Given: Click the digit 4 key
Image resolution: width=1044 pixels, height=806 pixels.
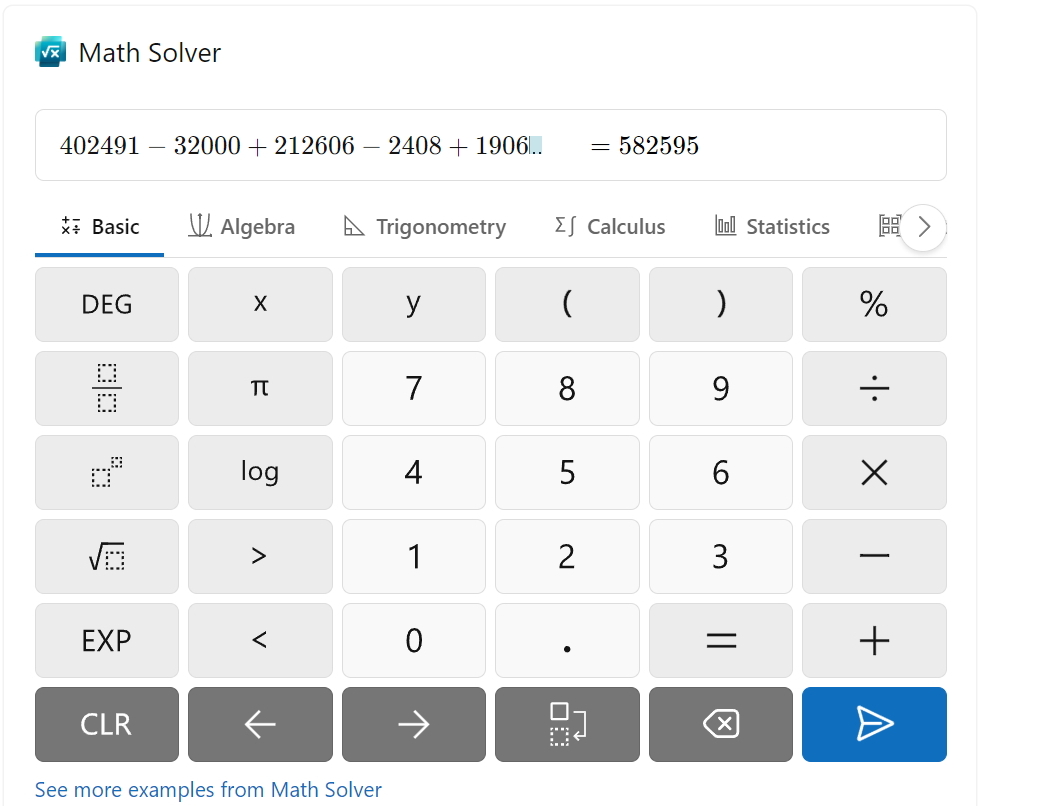Looking at the screenshot, I should pos(413,472).
